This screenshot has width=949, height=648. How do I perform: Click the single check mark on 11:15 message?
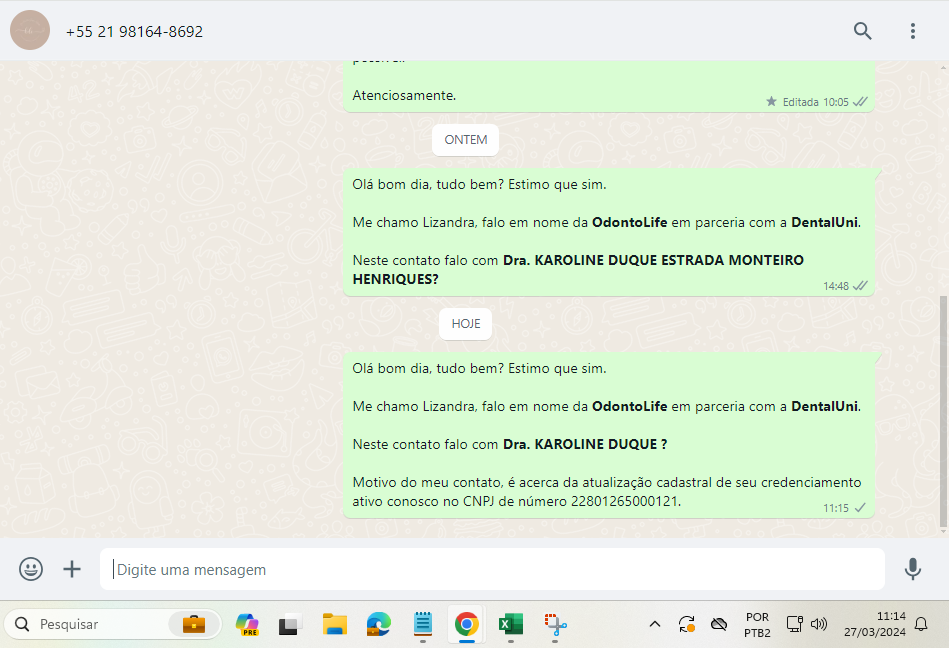pyautogui.click(x=860, y=508)
